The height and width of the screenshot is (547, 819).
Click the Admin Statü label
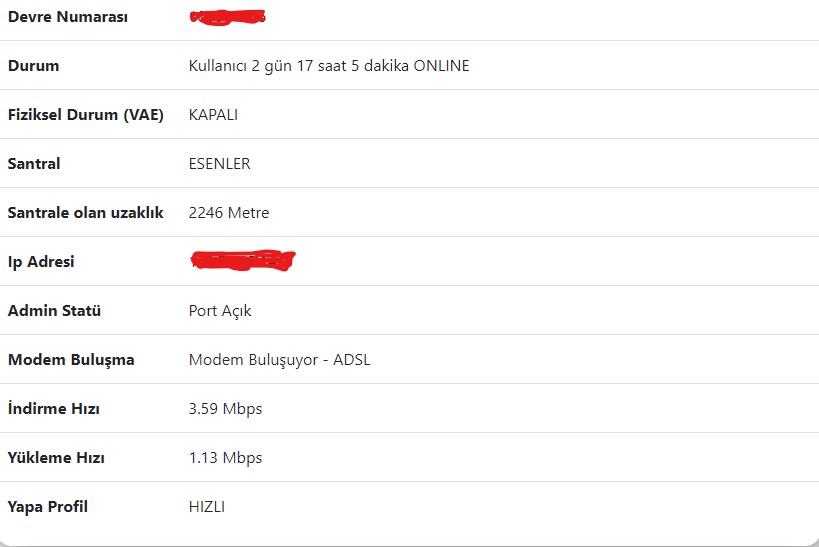(54, 311)
